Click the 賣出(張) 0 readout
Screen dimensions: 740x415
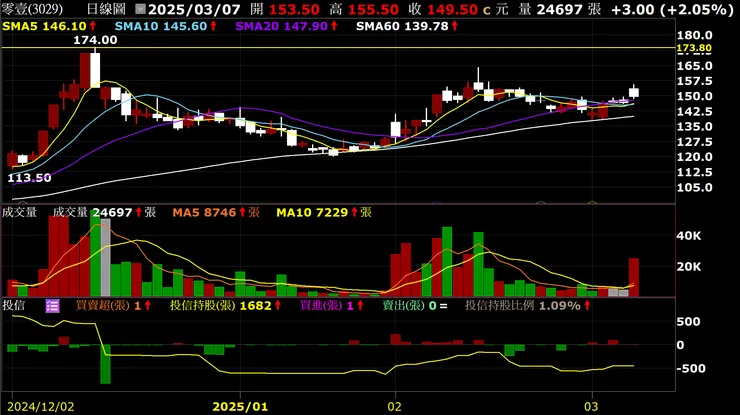tap(414, 305)
